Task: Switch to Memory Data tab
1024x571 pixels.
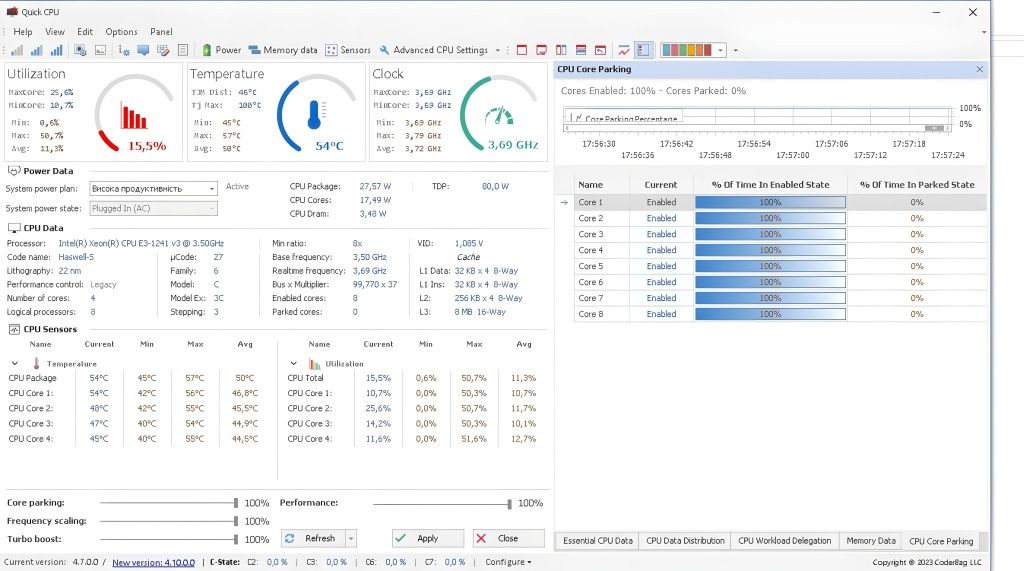Action: click(x=871, y=541)
